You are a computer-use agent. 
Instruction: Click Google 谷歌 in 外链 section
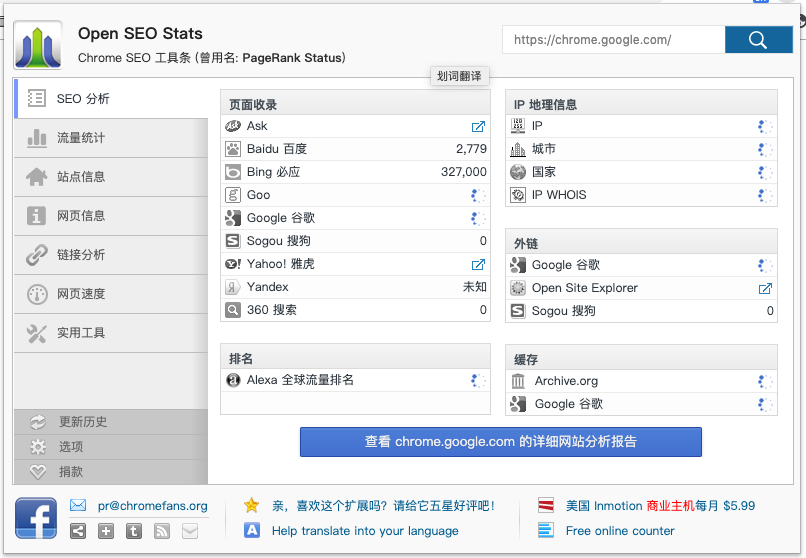tap(565, 265)
